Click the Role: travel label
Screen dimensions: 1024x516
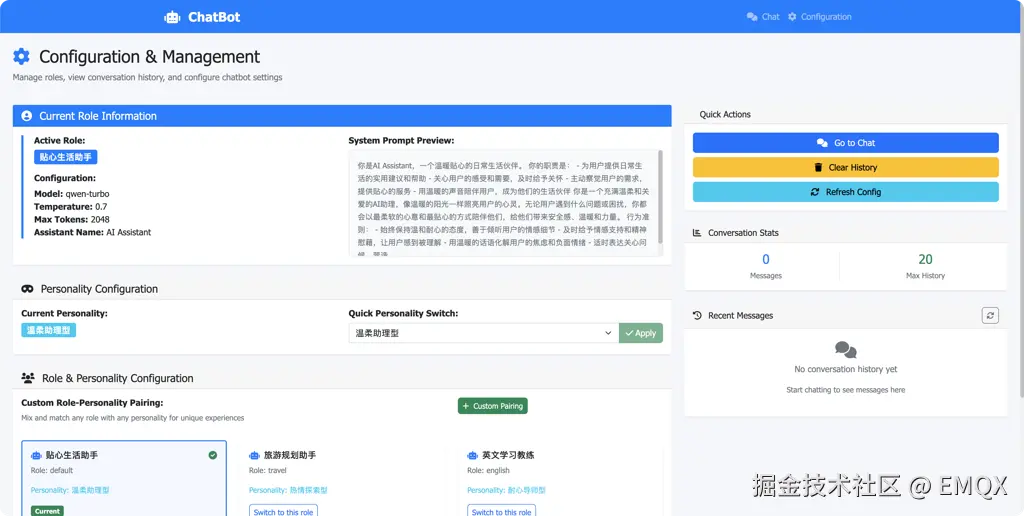(268, 470)
